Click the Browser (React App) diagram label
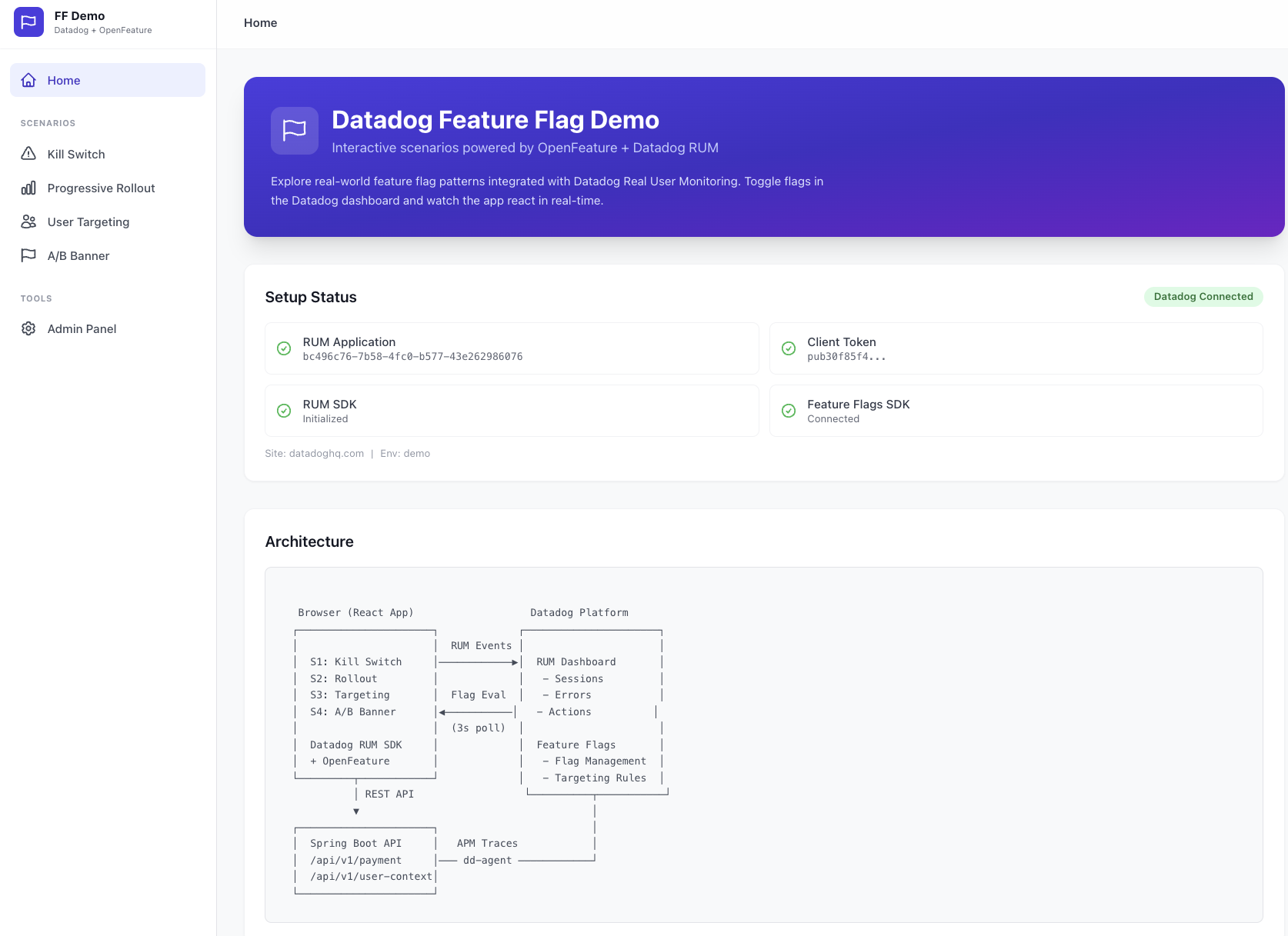1288x936 pixels. (355, 613)
